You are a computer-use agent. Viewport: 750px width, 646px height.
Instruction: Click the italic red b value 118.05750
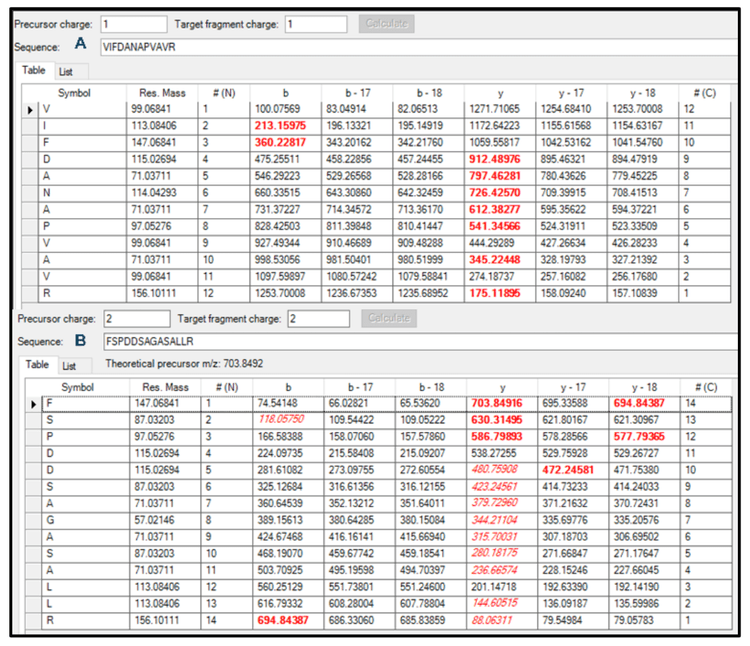(x=281, y=419)
